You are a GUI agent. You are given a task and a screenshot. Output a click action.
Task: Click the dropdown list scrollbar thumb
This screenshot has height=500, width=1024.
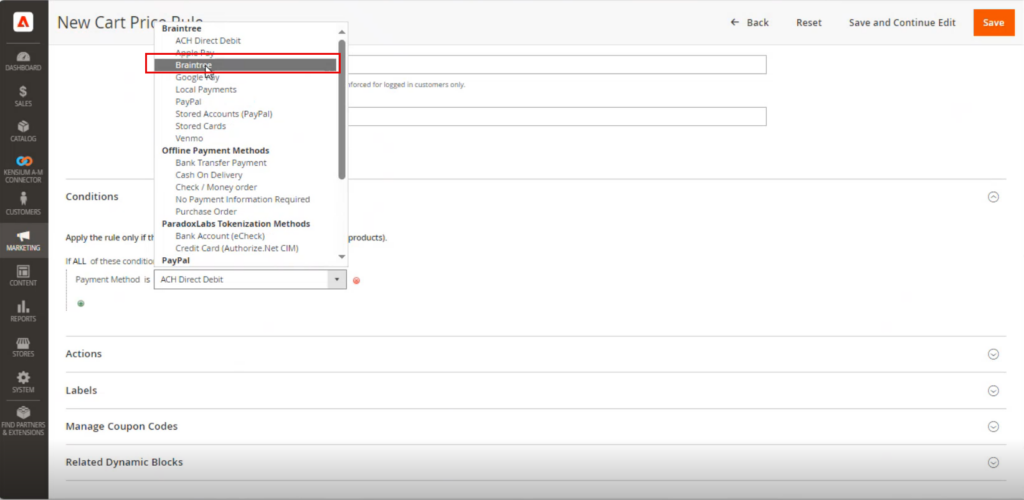(342, 109)
